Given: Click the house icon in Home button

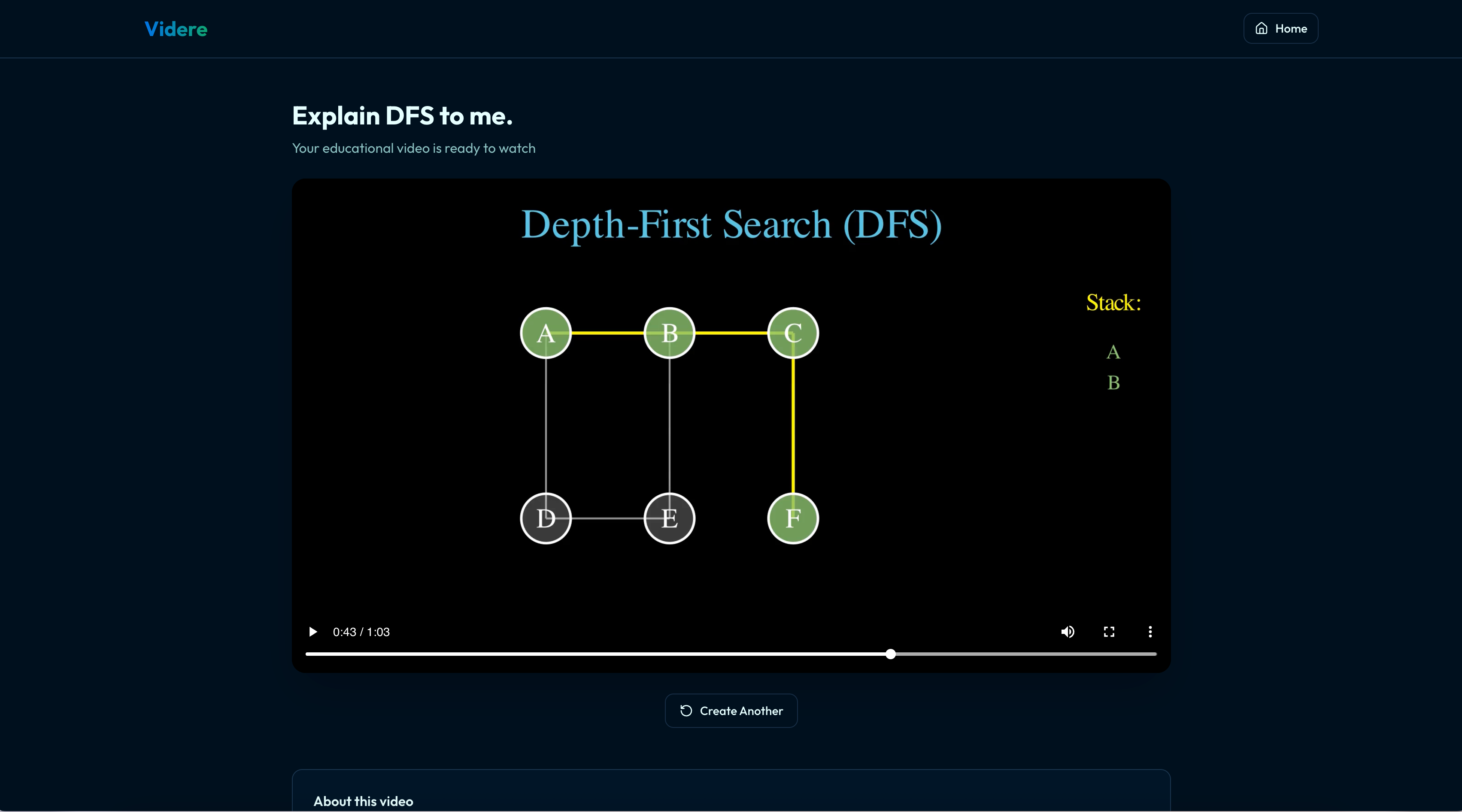Looking at the screenshot, I should tap(1261, 28).
